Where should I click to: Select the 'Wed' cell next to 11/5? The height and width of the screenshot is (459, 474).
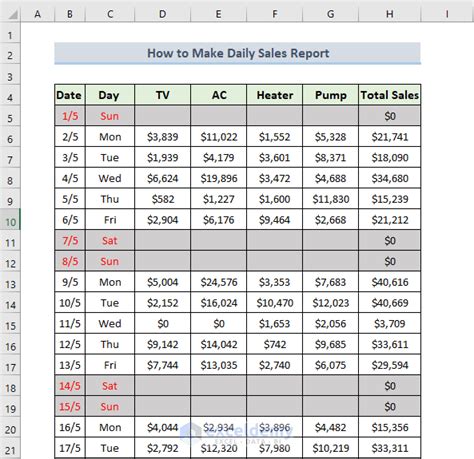[110, 324]
